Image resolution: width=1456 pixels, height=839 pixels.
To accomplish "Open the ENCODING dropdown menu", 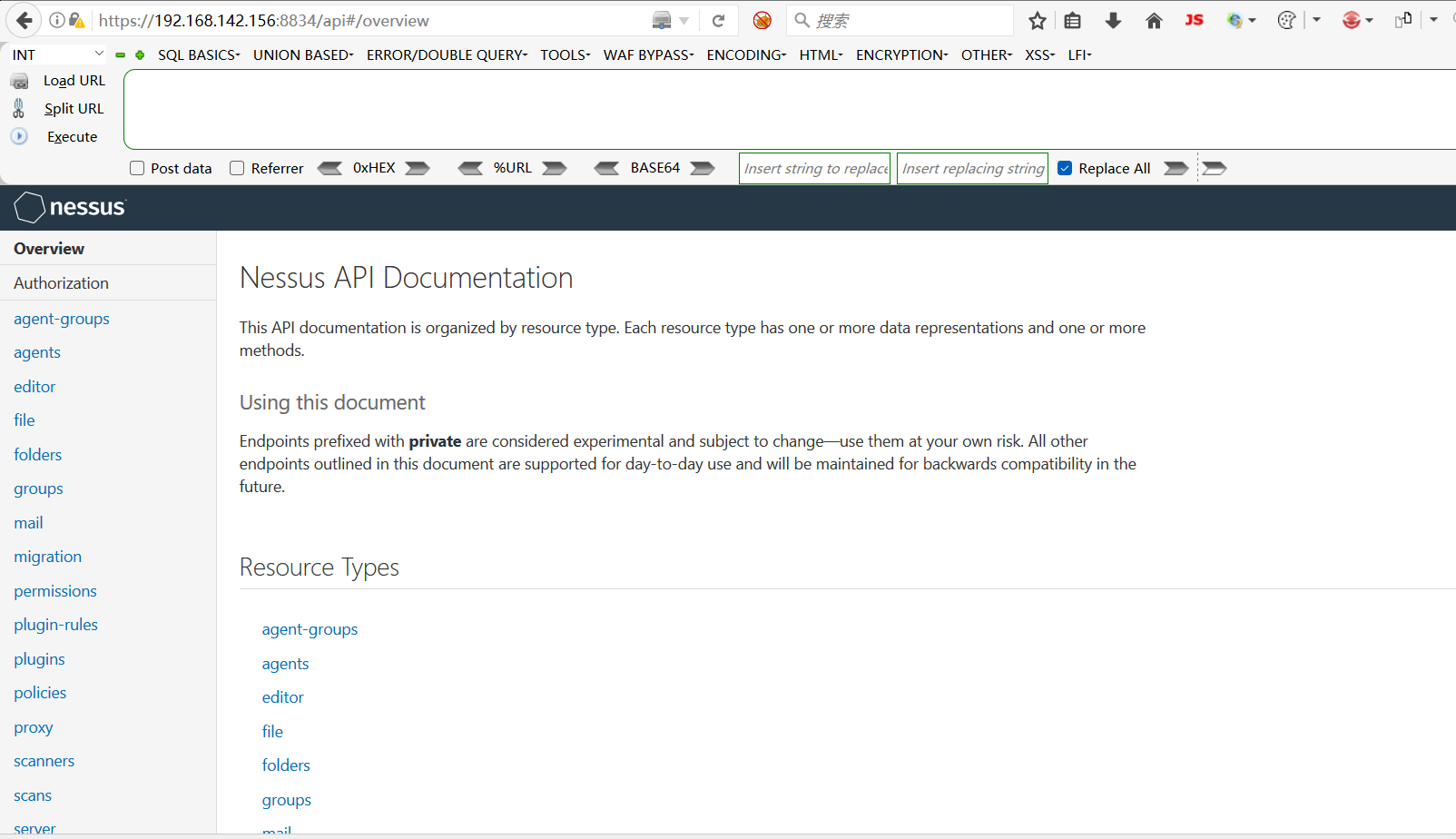I will (747, 54).
